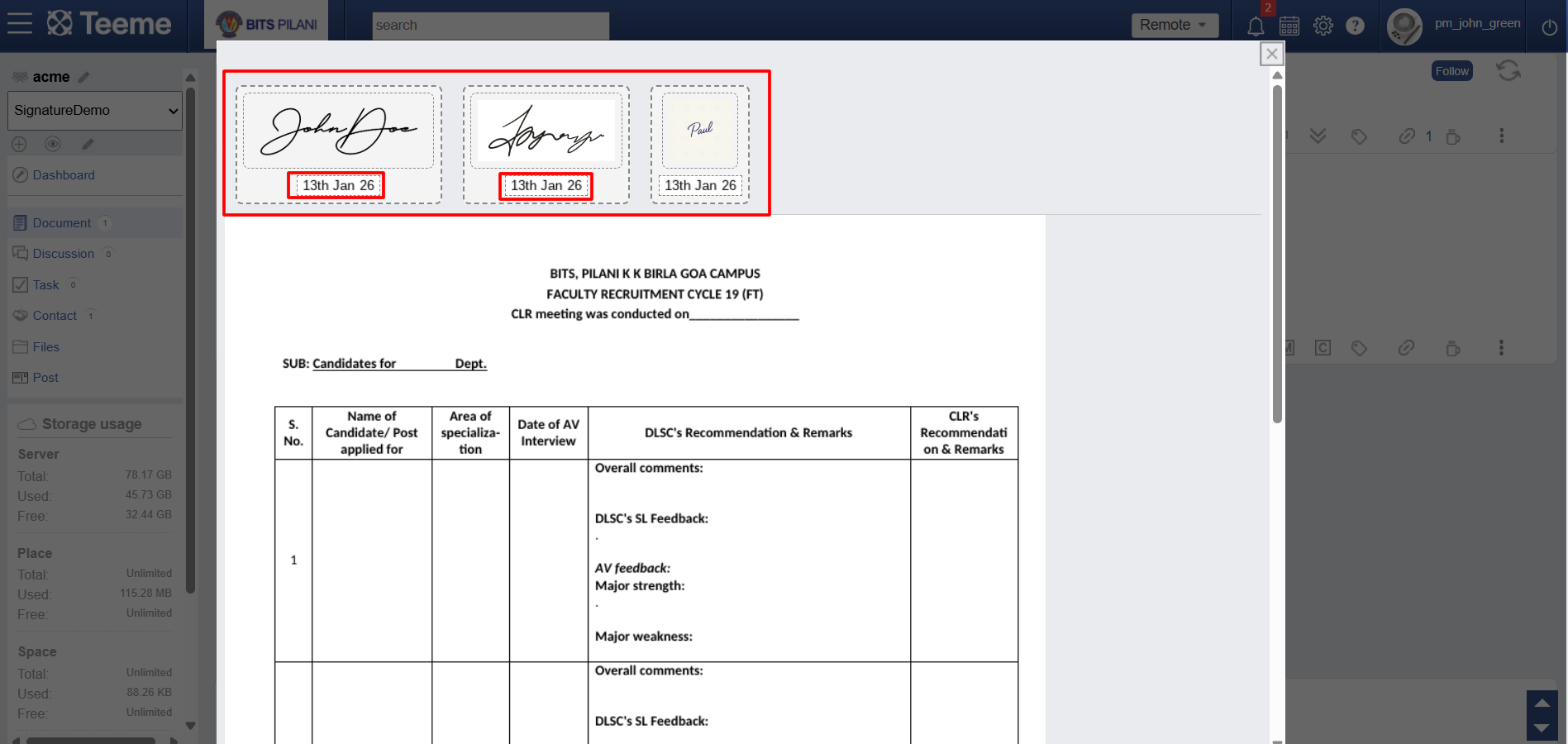Click the pencil icon next to acme
The width and height of the screenshot is (1568, 744).
pyautogui.click(x=83, y=77)
